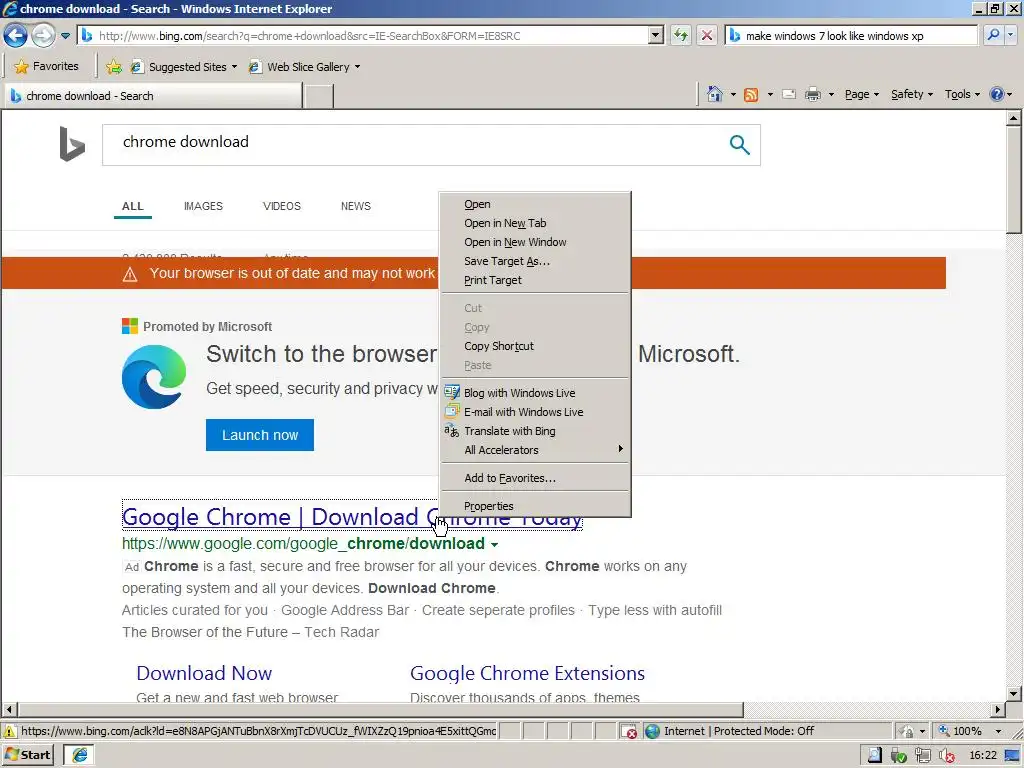
Task: Click the Home page icon
Action: 714,94
